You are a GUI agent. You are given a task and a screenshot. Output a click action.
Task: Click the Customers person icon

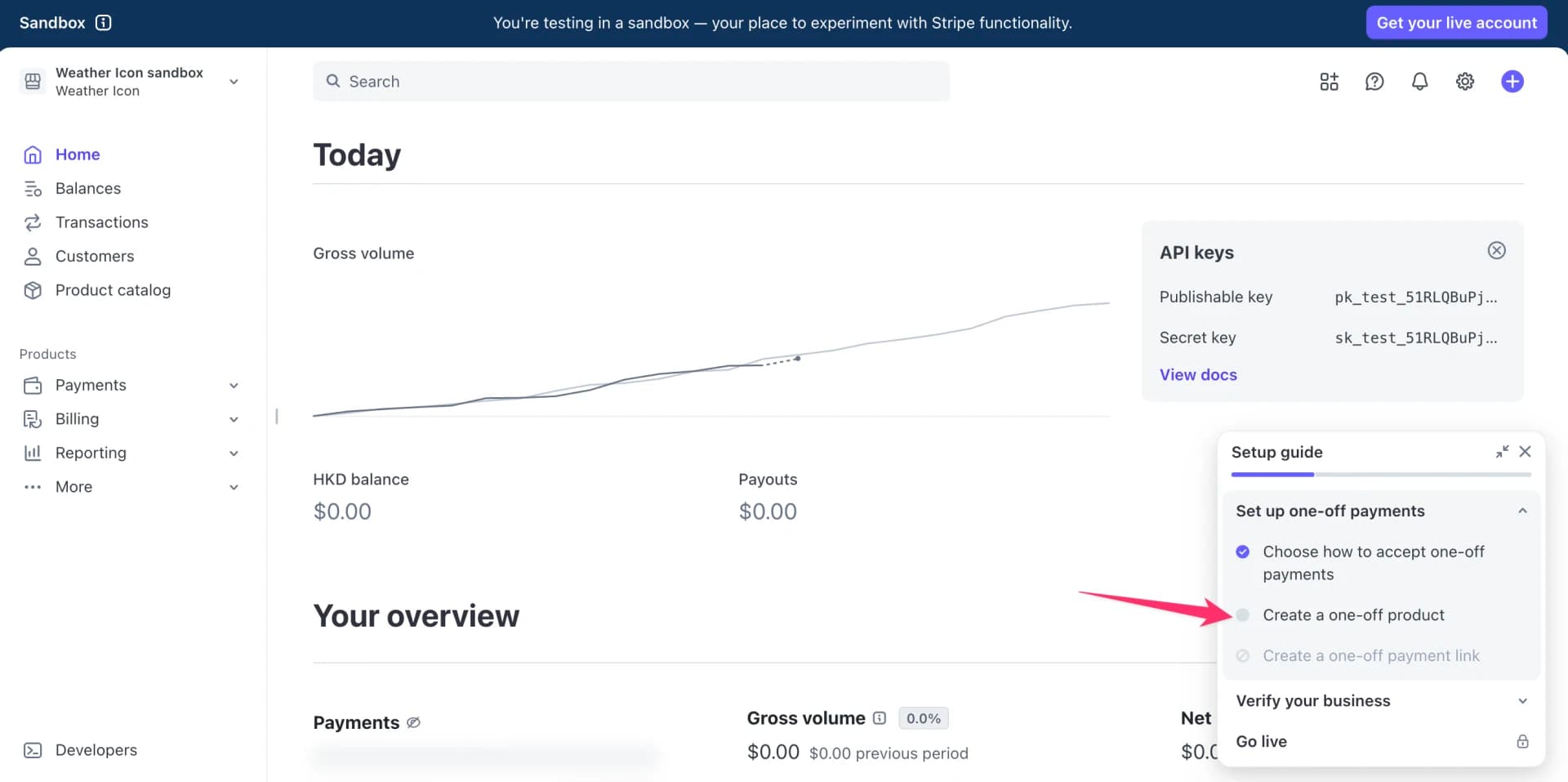pyautogui.click(x=33, y=257)
